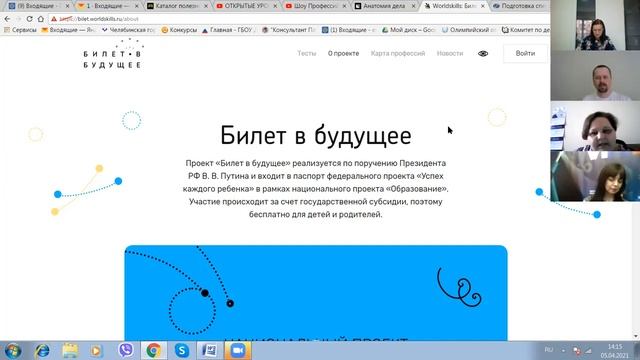Select the male participant video thumbnail
This screenshot has width=640, height=360.
(x=595, y=76)
